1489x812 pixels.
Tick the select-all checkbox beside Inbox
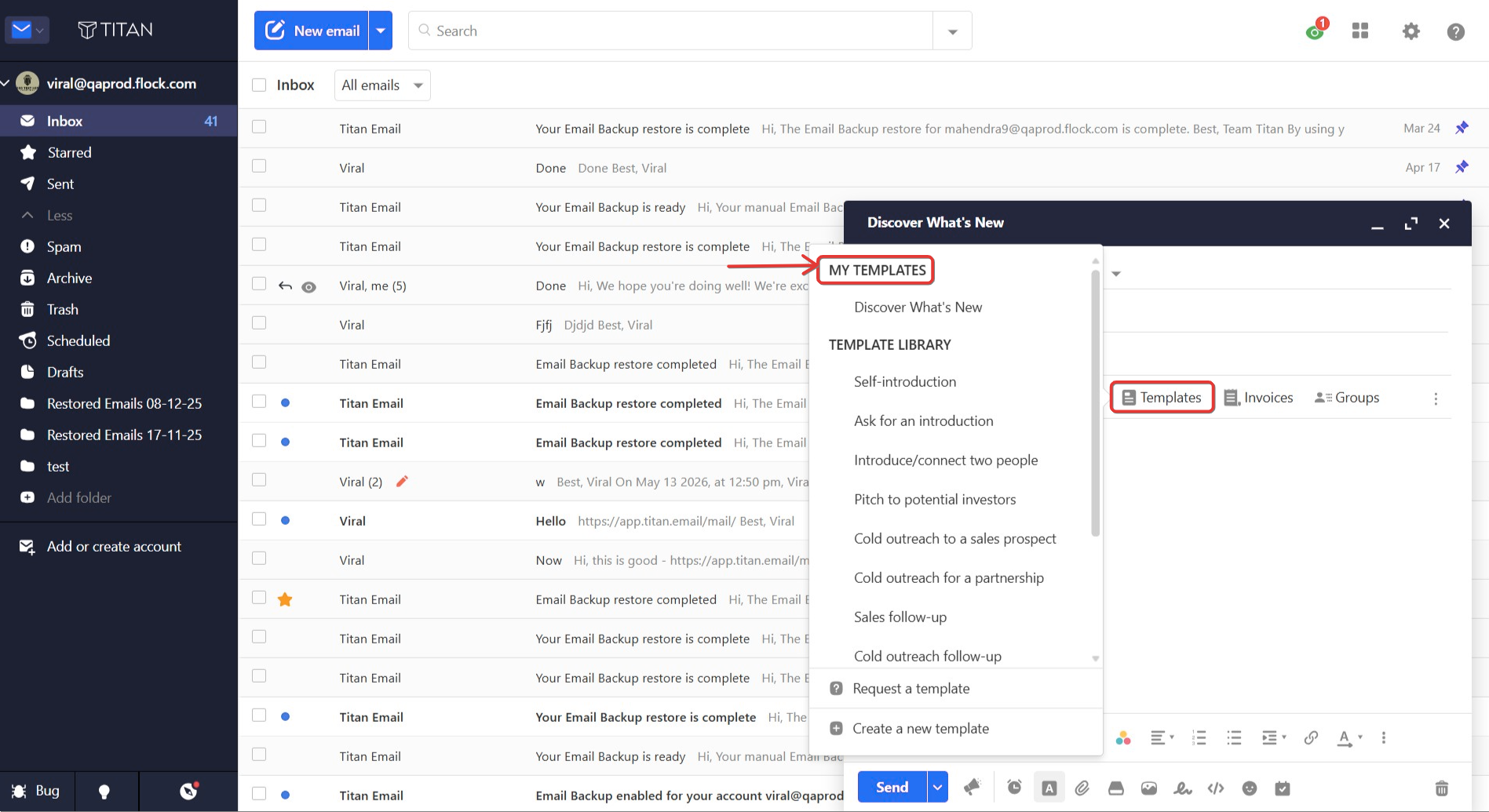click(259, 85)
